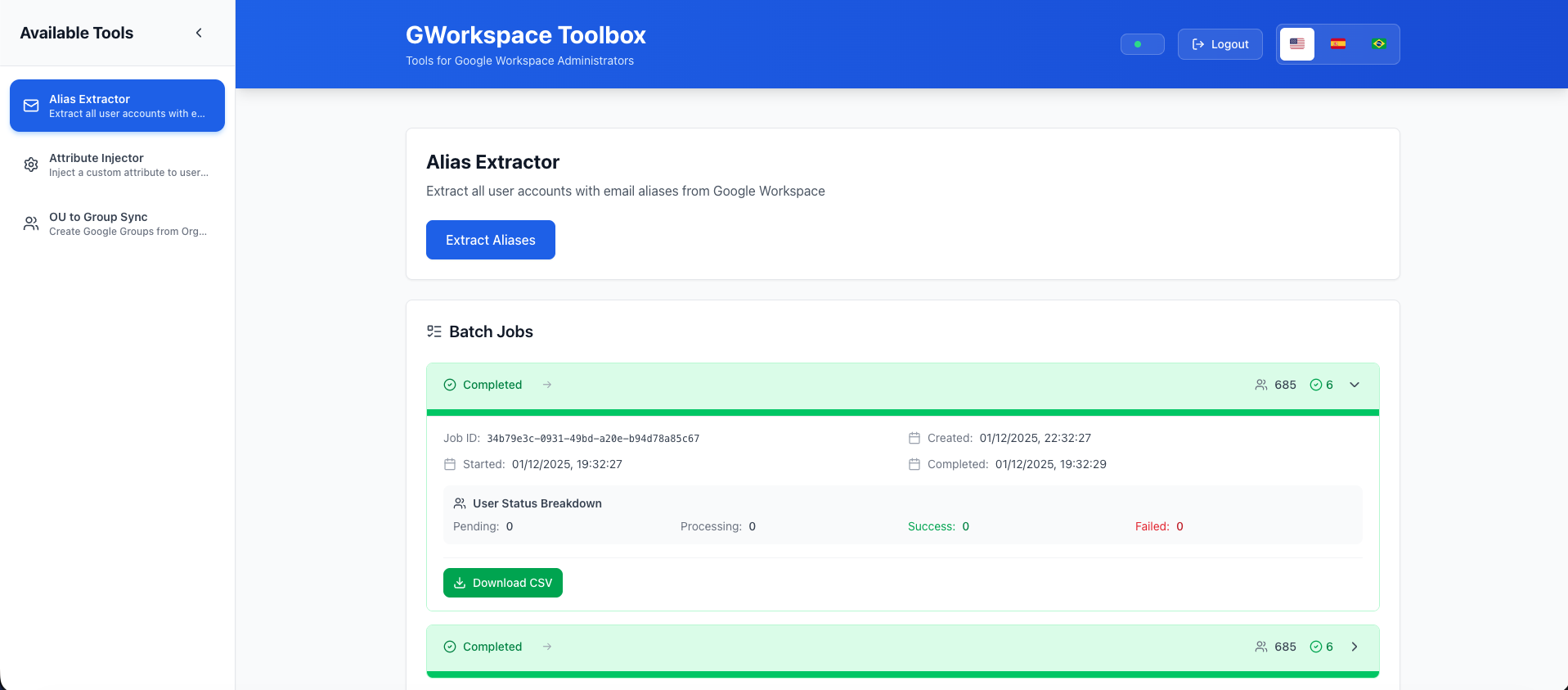Expand the second Completed batch job

coord(1355,647)
